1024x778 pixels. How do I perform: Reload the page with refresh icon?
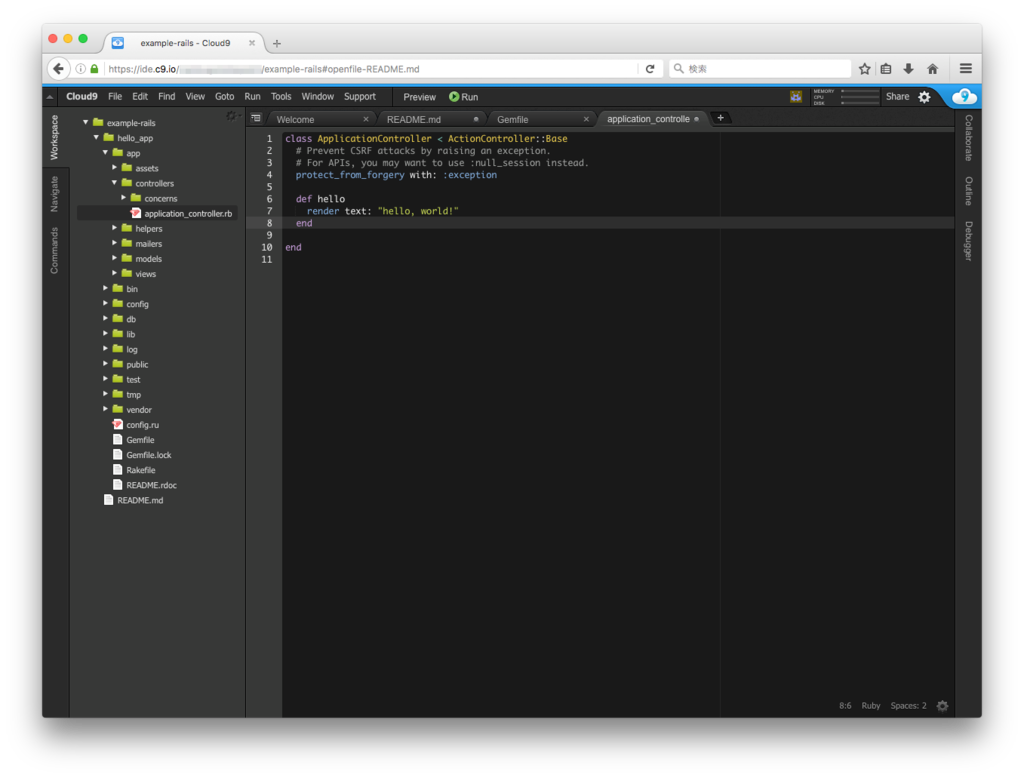[650, 69]
